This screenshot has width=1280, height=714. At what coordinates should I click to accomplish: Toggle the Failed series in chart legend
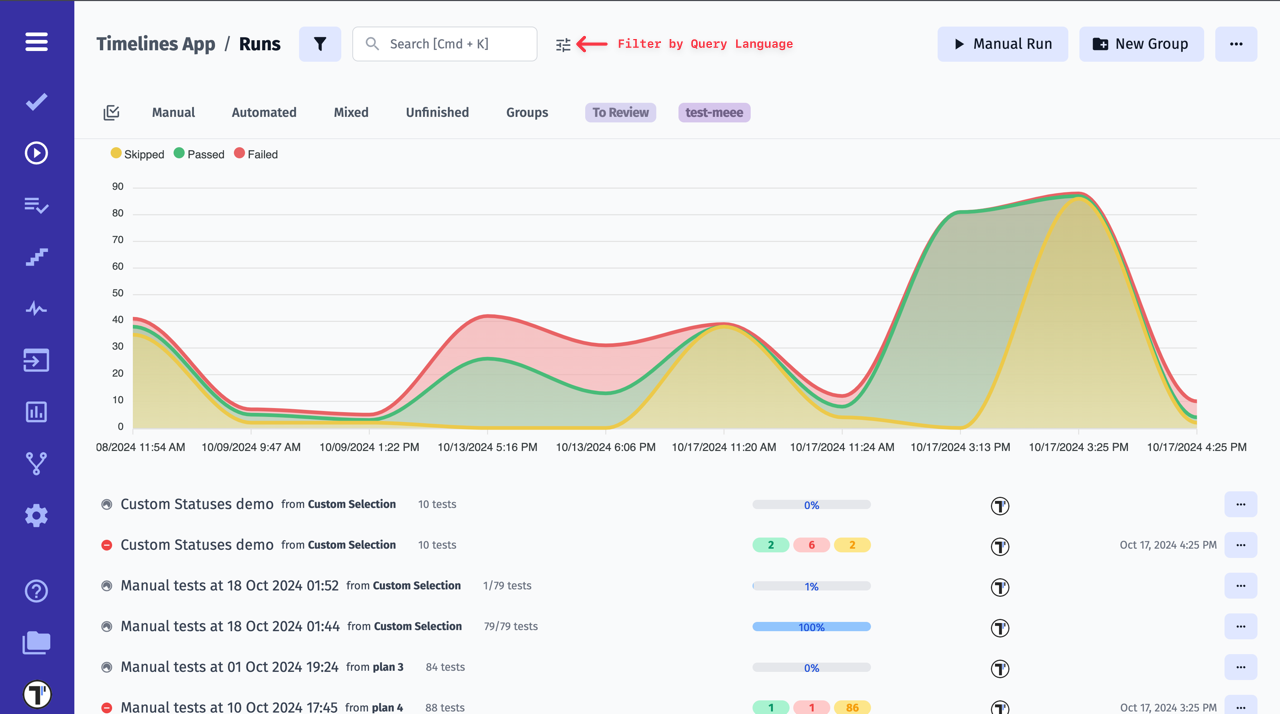[x=256, y=154]
